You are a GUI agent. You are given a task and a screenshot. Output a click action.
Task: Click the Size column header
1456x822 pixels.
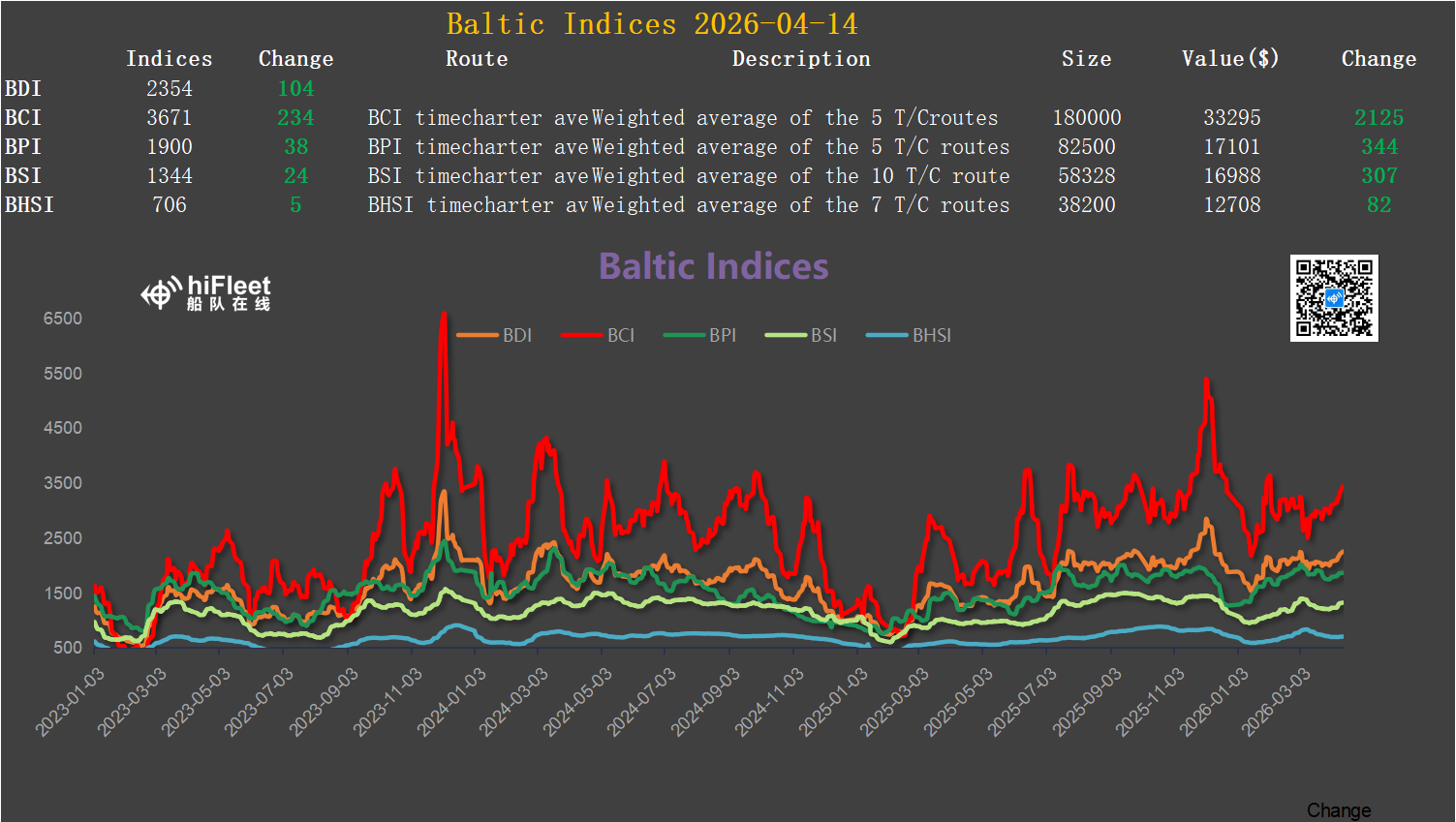[x=1086, y=59]
